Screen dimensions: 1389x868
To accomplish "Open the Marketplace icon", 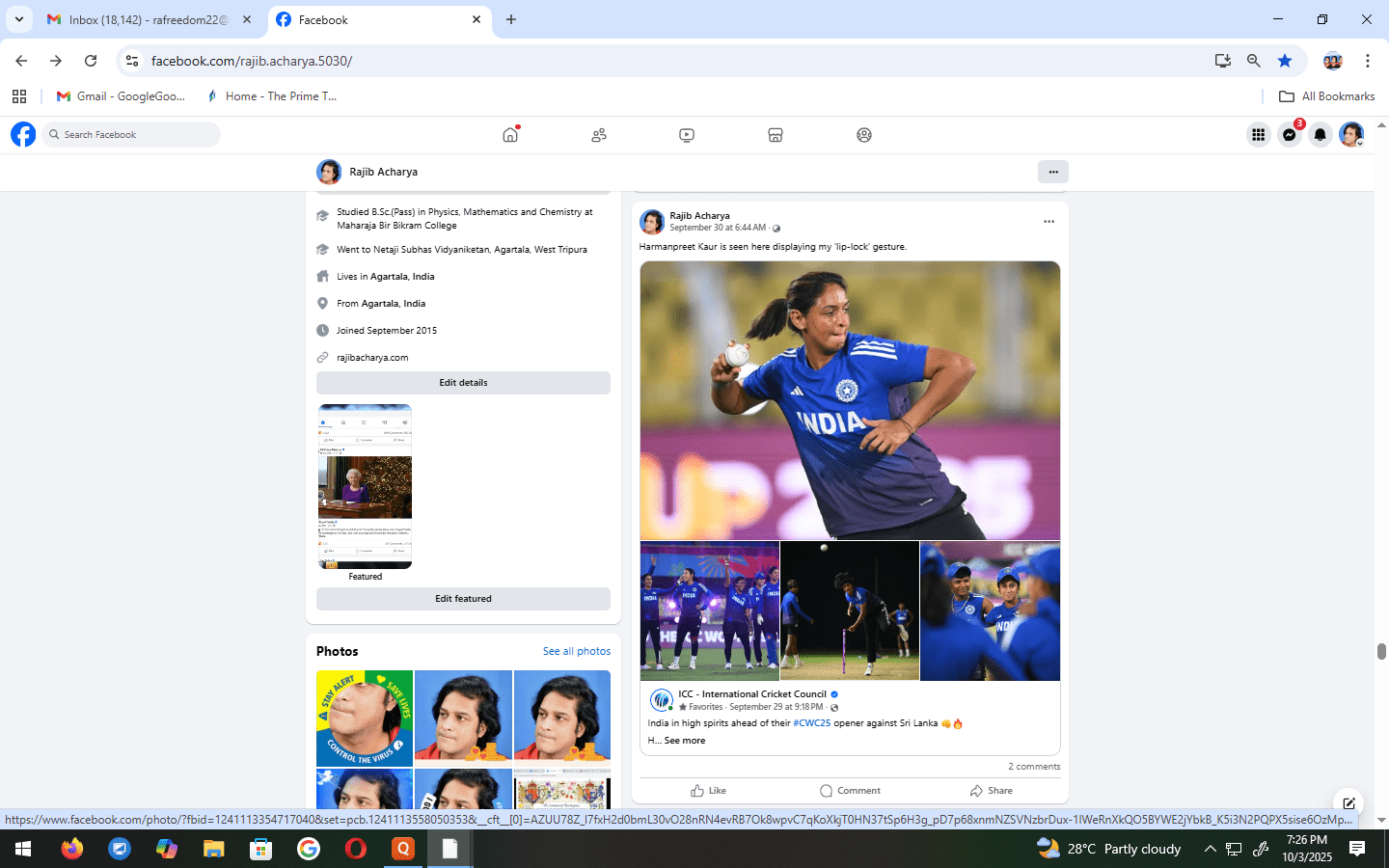I will [x=776, y=135].
